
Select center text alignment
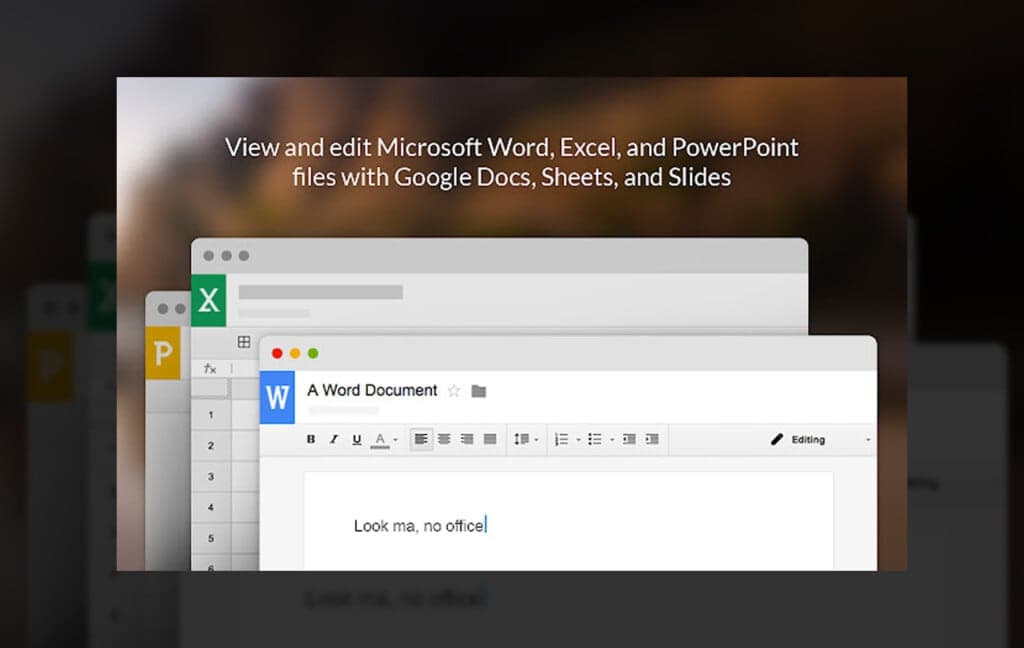click(444, 439)
